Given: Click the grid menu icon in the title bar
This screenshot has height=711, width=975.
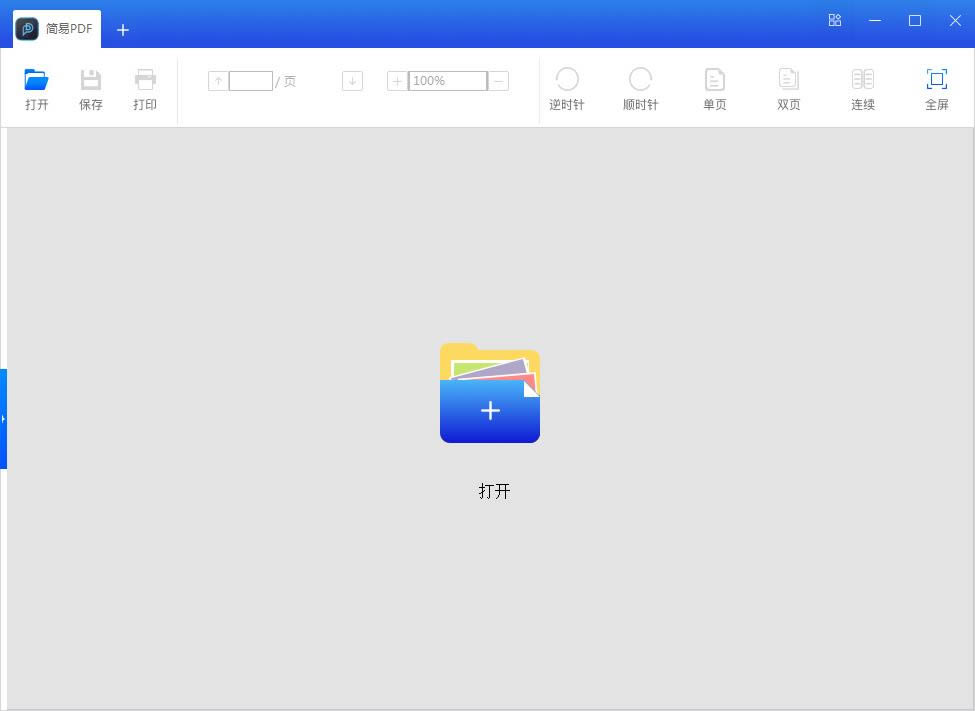Looking at the screenshot, I should click(834, 20).
